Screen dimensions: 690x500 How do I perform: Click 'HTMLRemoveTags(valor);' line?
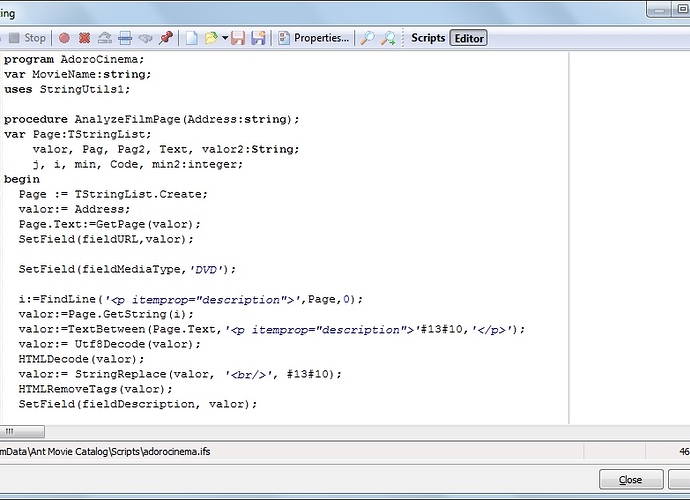click(95, 389)
